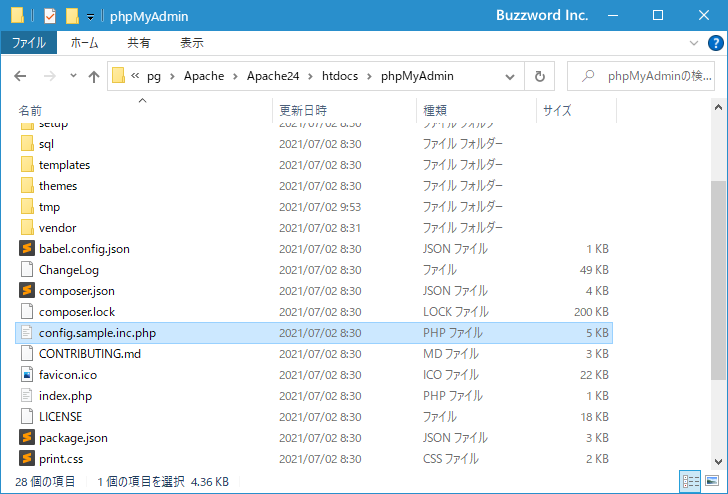
Task: Switch to large icons view in status bar
Action: click(712, 481)
